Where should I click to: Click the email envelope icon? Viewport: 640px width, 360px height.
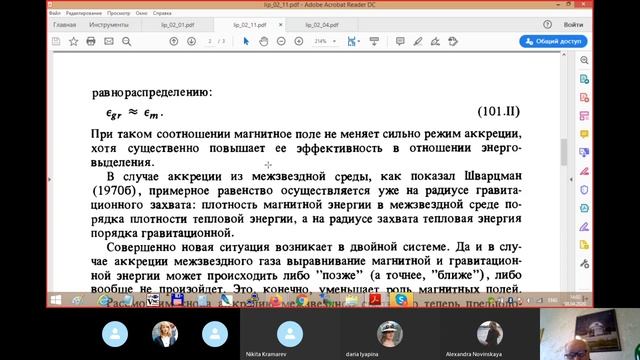109,41
